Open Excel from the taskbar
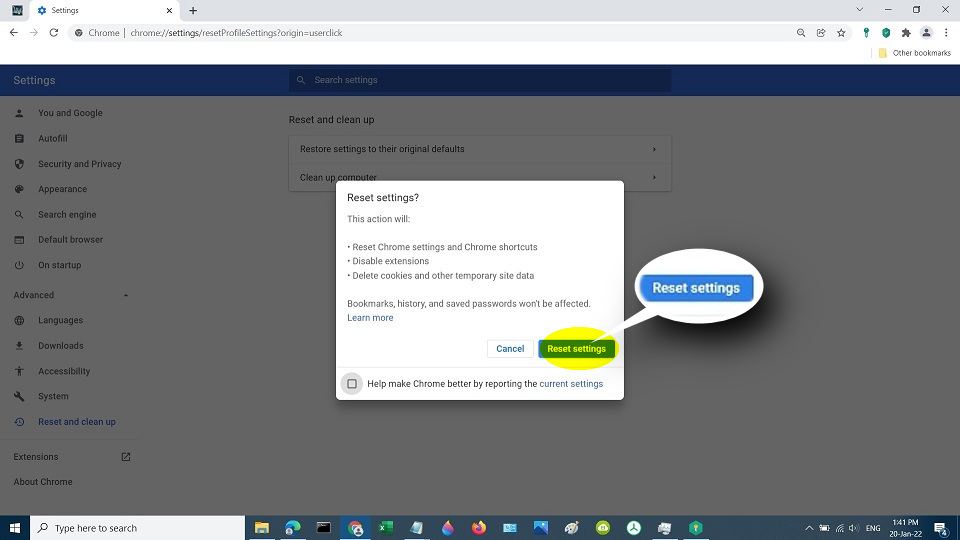The height and width of the screenshot is (540, 960). (x=386, y=528)
